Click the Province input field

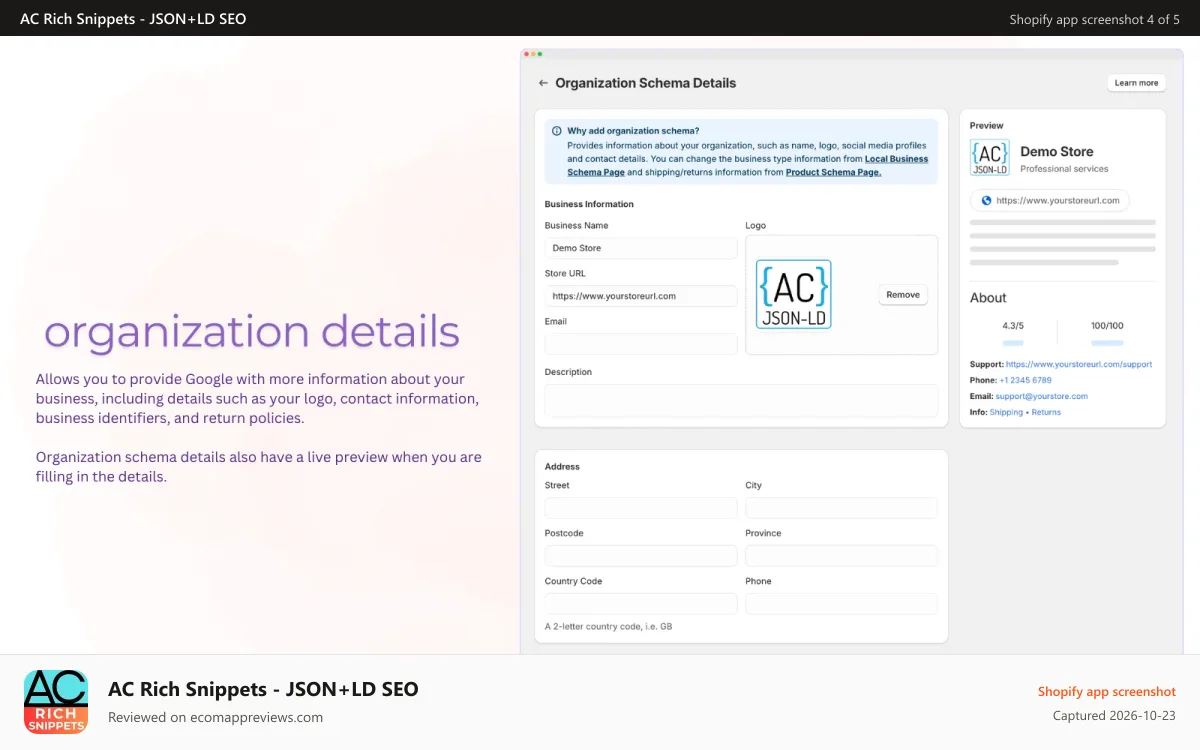841,556
